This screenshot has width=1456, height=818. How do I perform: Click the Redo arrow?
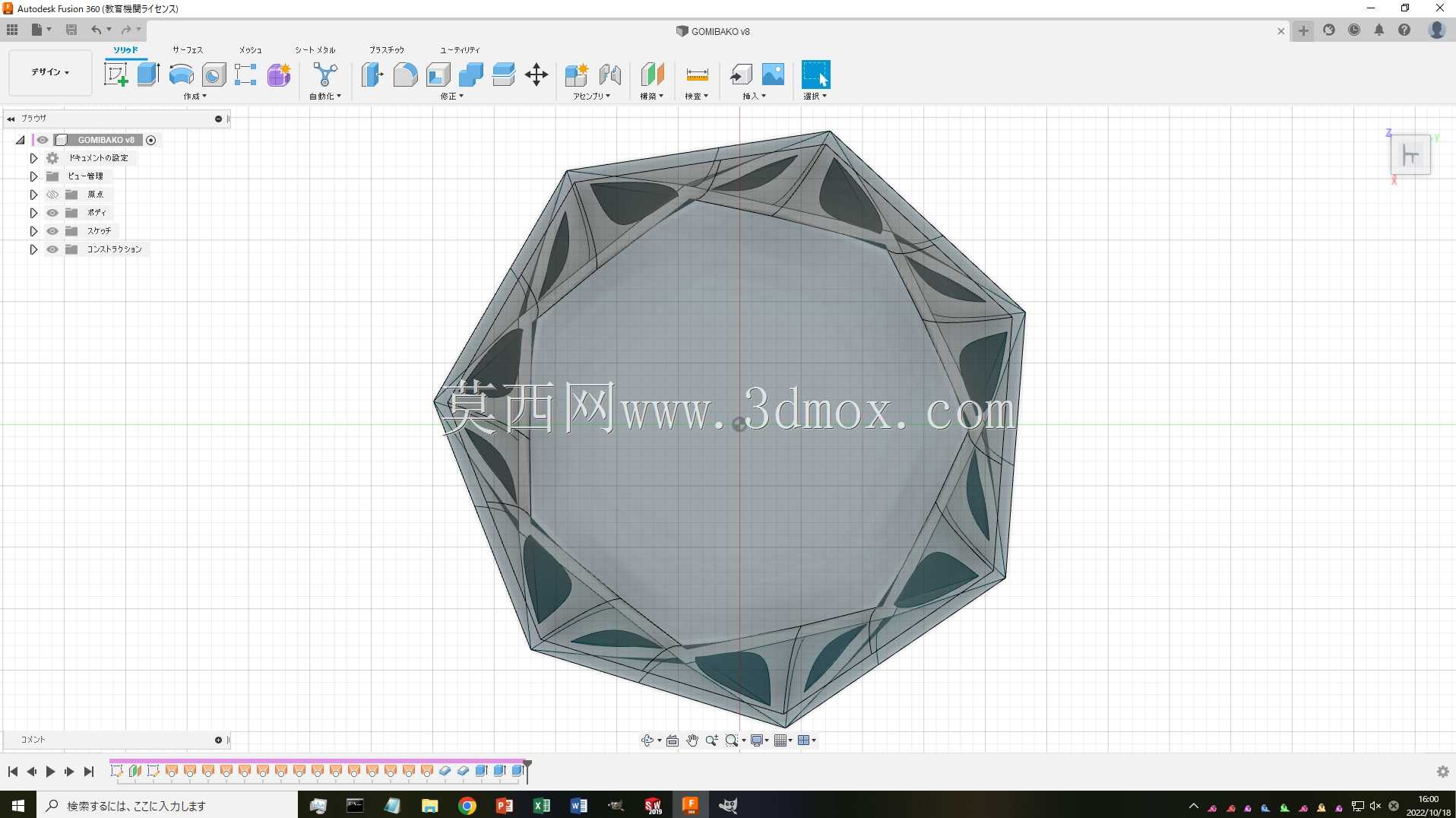click(126, 30)
